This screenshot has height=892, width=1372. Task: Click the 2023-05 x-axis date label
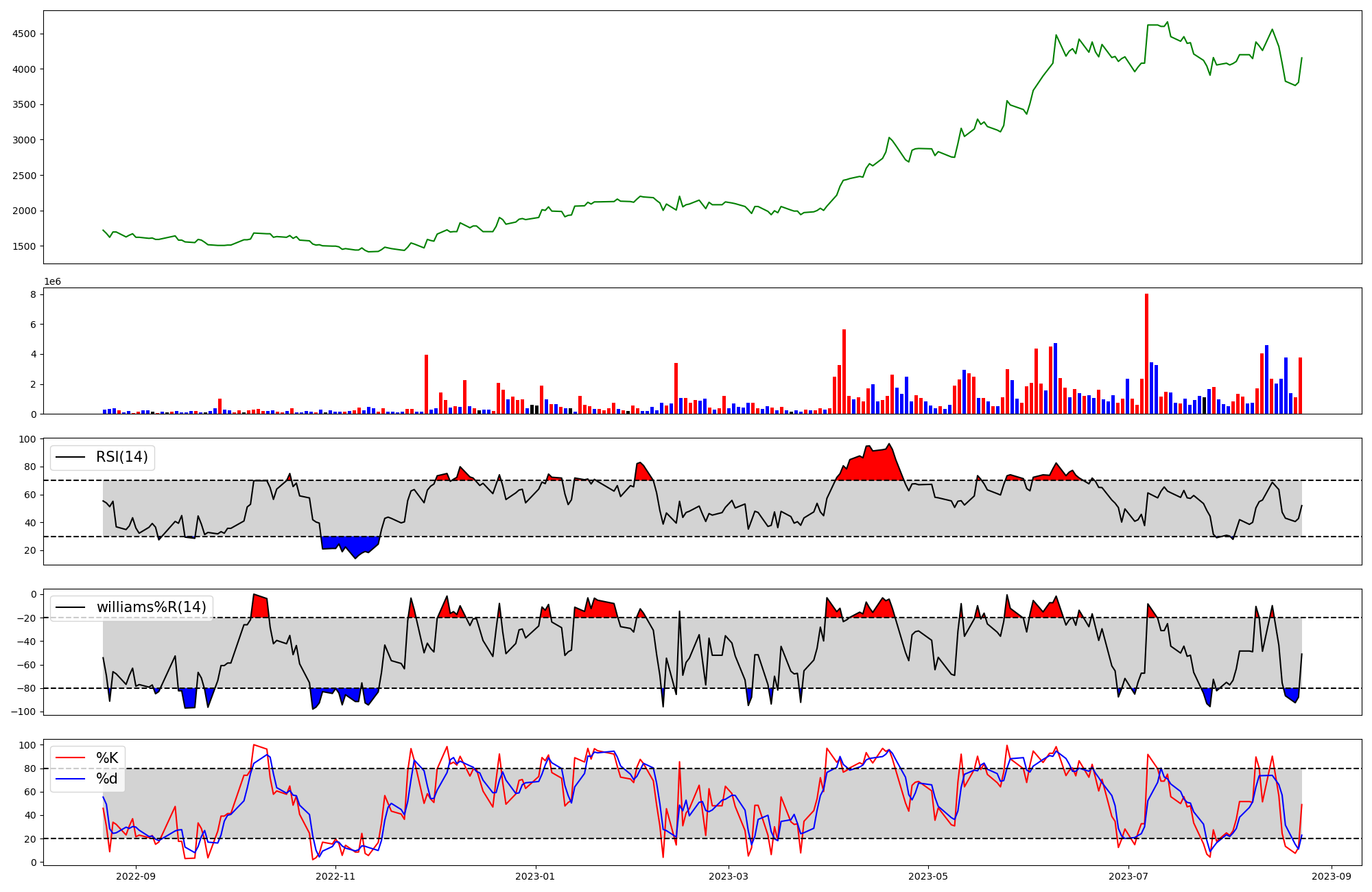(927, 876)
